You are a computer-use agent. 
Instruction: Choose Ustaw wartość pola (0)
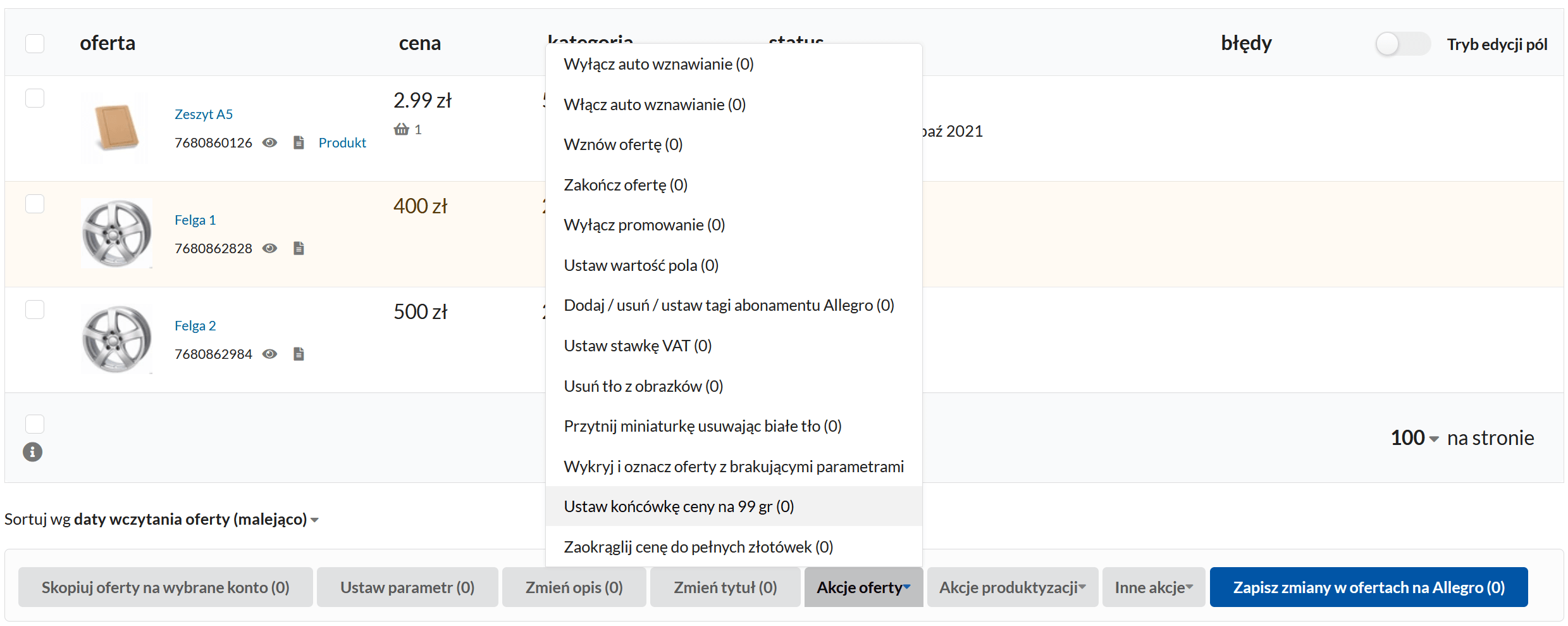734,265
